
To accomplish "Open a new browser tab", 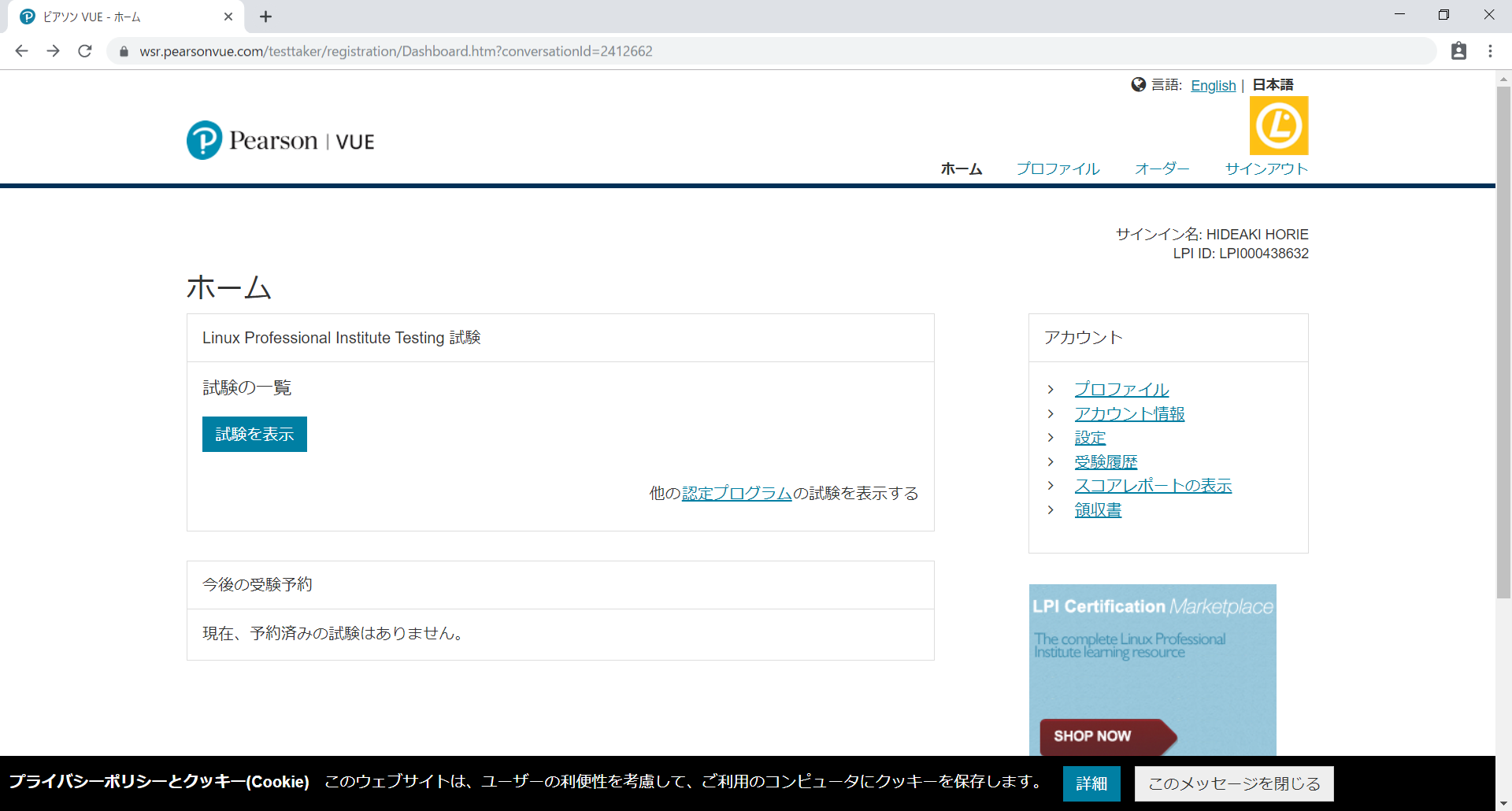I will [x=265, y=17].
